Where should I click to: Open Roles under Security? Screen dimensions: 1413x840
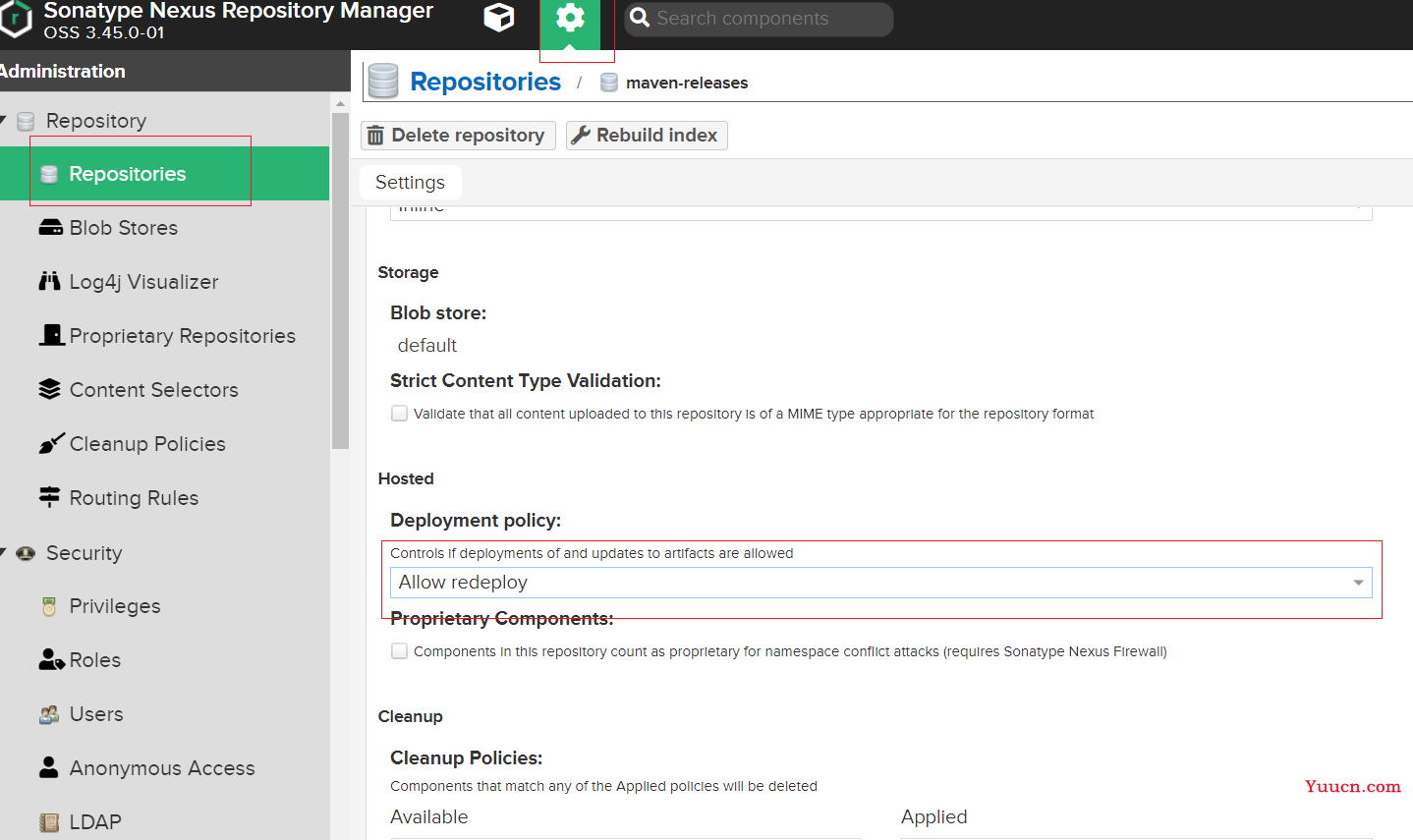coord(95,660)
